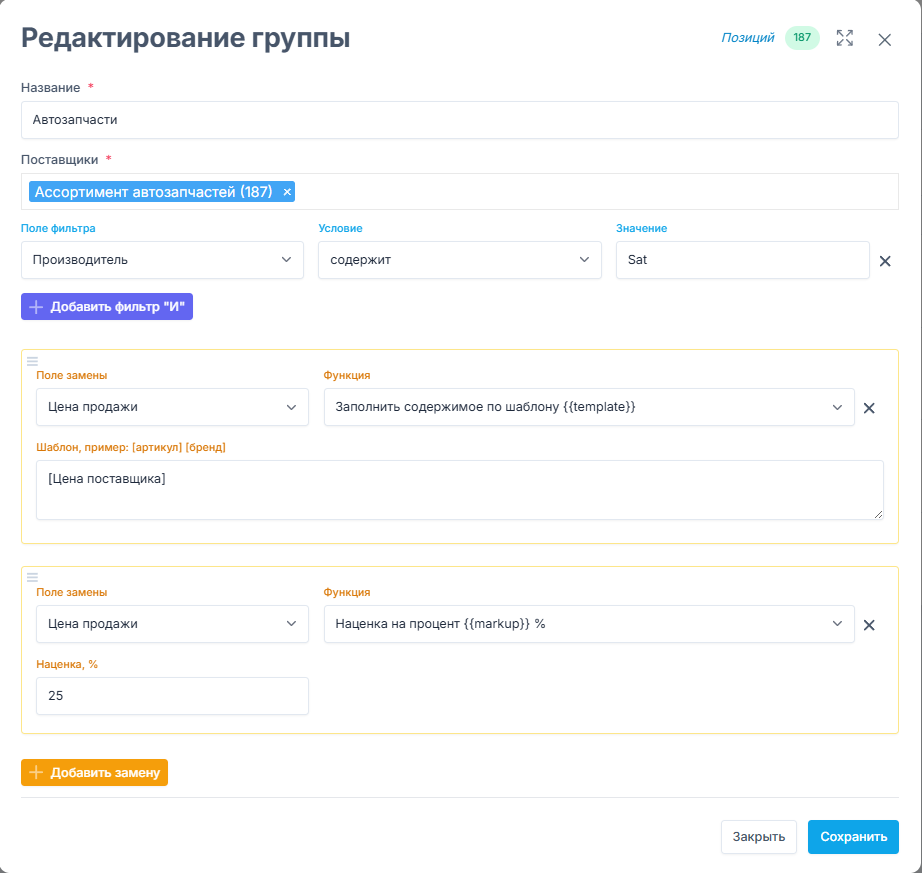Viewport: 922px width, 873px height.
Task: Click Добавить замену button
Action: coord(95,772)
